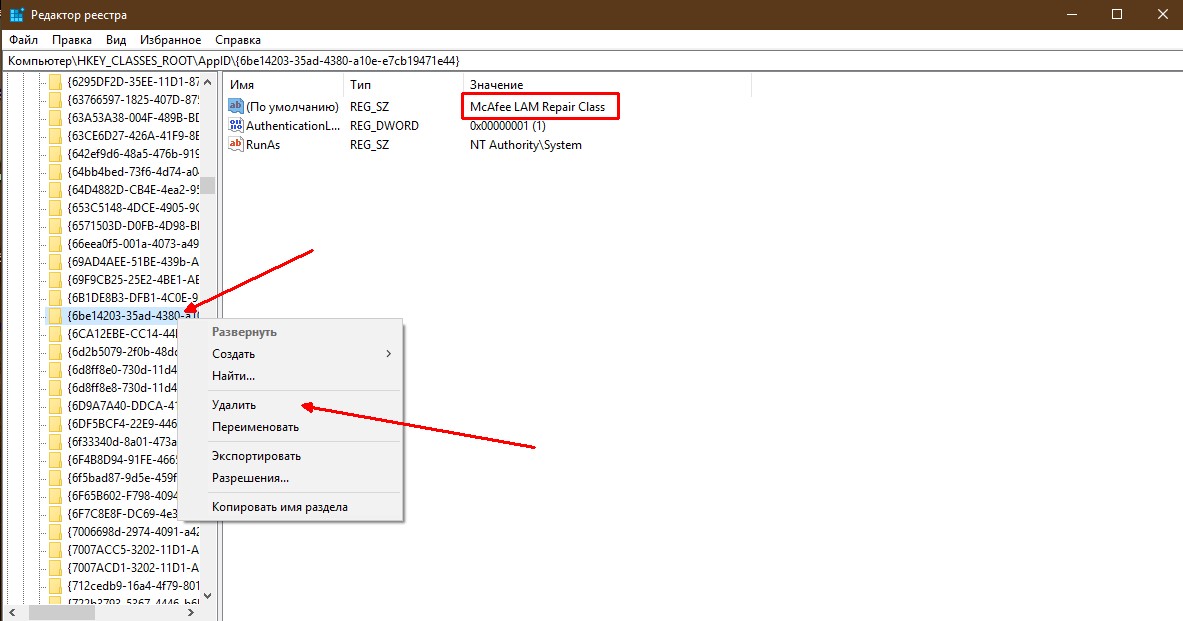Image resolution: width=1183 pixels, height=621 pixels.
Task: Click the Registry Editor app icon in title bar
Action: [x=17, y=14]
